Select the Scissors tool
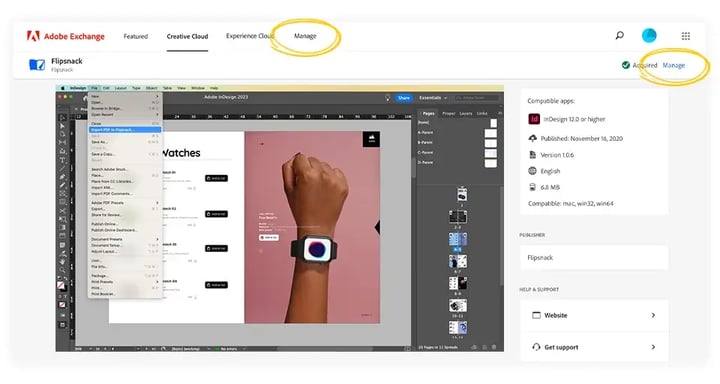The width and height of the screenshot is (720, 384). click(62, 211)
